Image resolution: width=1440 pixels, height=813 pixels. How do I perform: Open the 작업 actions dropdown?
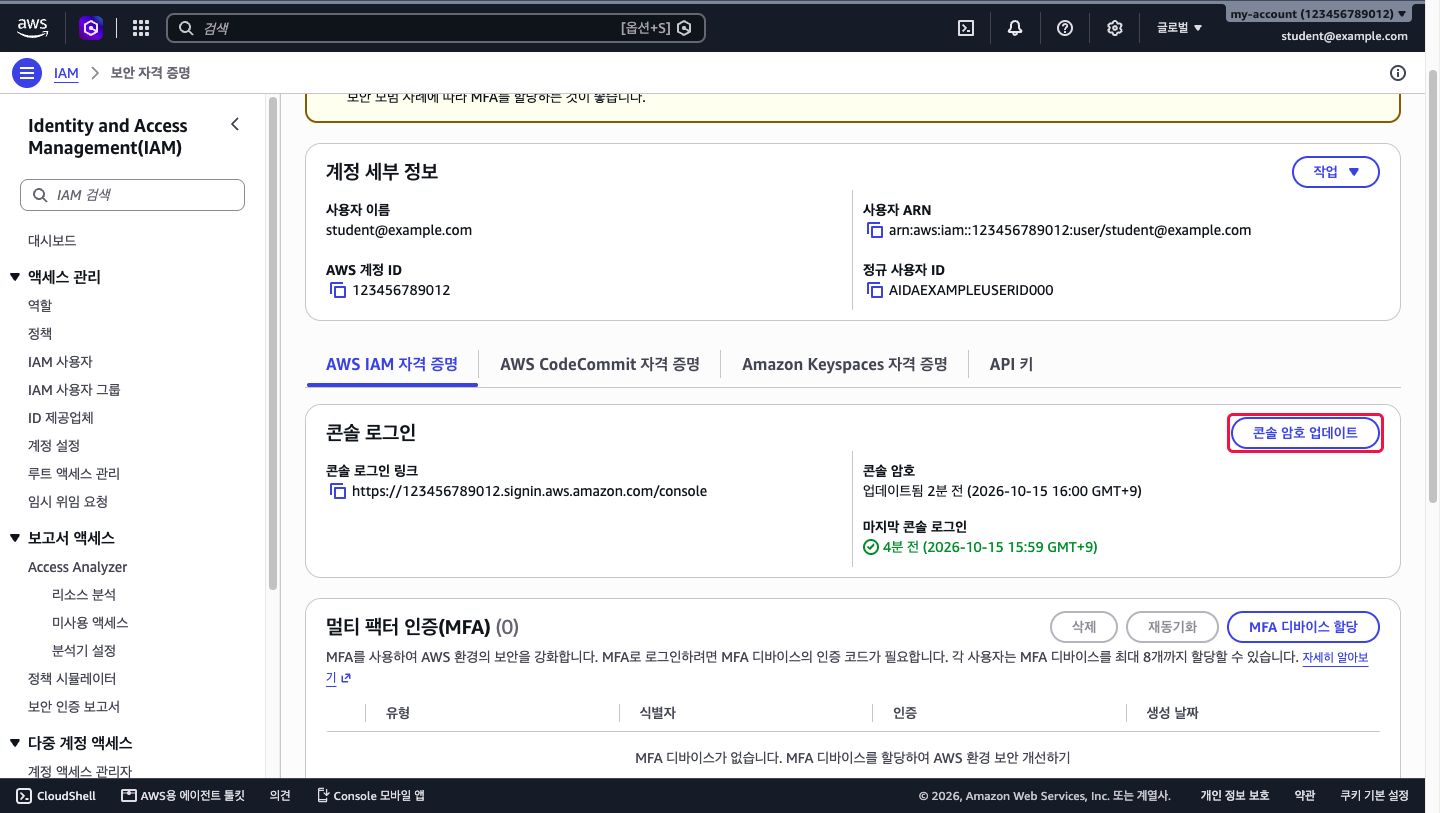pos(1336,172)
